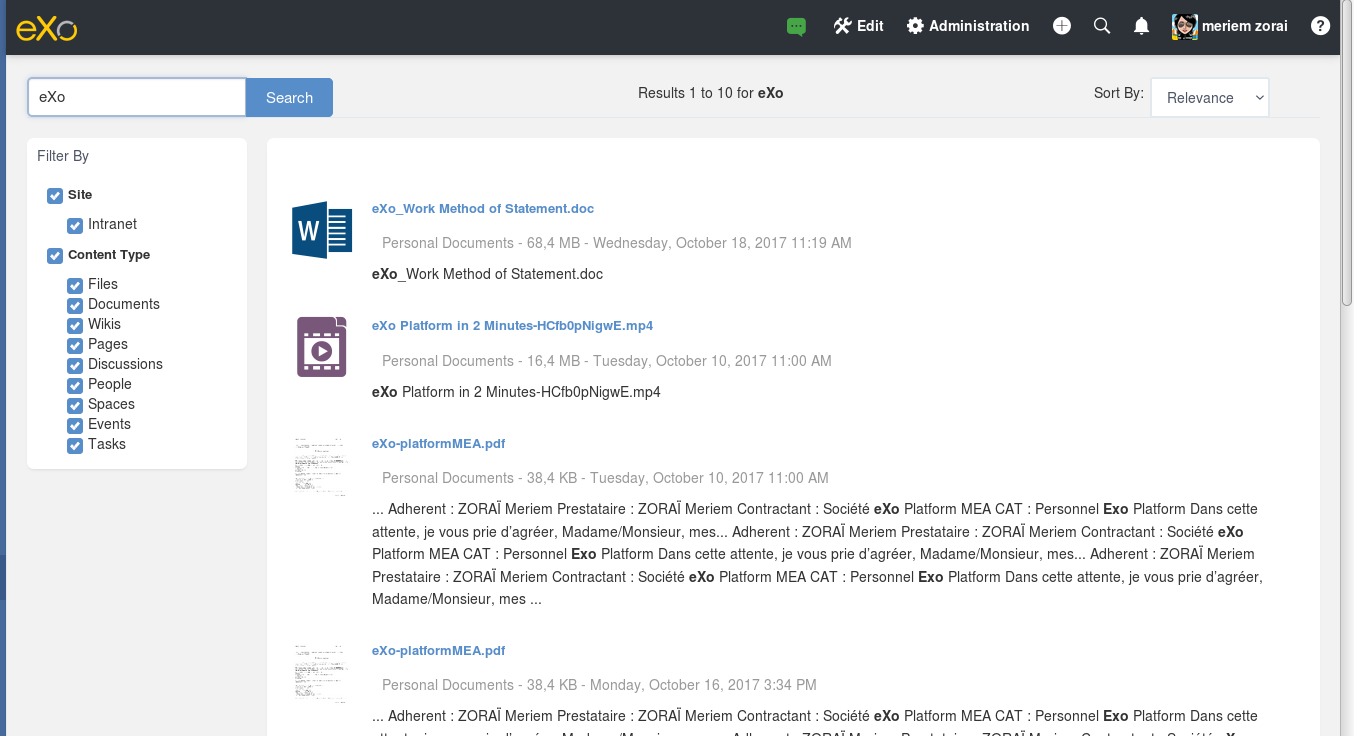Viewport: 1354px width, 736px height.
Task: Uncheck the Tasks filter checkbox
Action: (x=75, y=446)
